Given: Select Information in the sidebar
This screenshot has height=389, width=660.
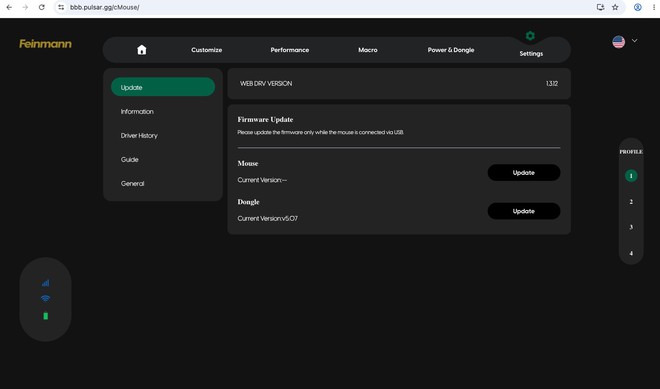Looking at the screenshot, I should [137, 112].
